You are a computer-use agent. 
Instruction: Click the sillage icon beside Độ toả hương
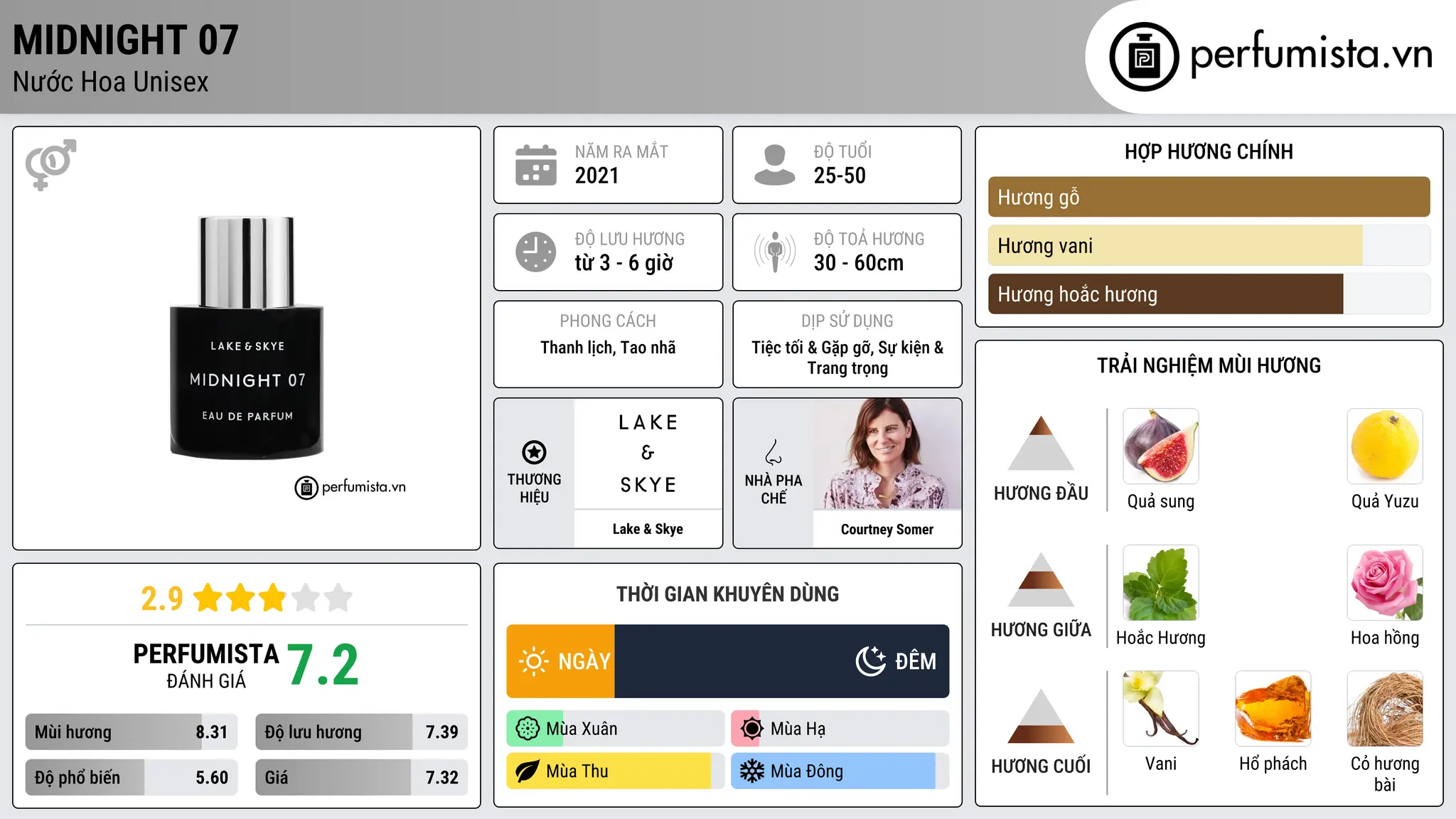[775, 252]
